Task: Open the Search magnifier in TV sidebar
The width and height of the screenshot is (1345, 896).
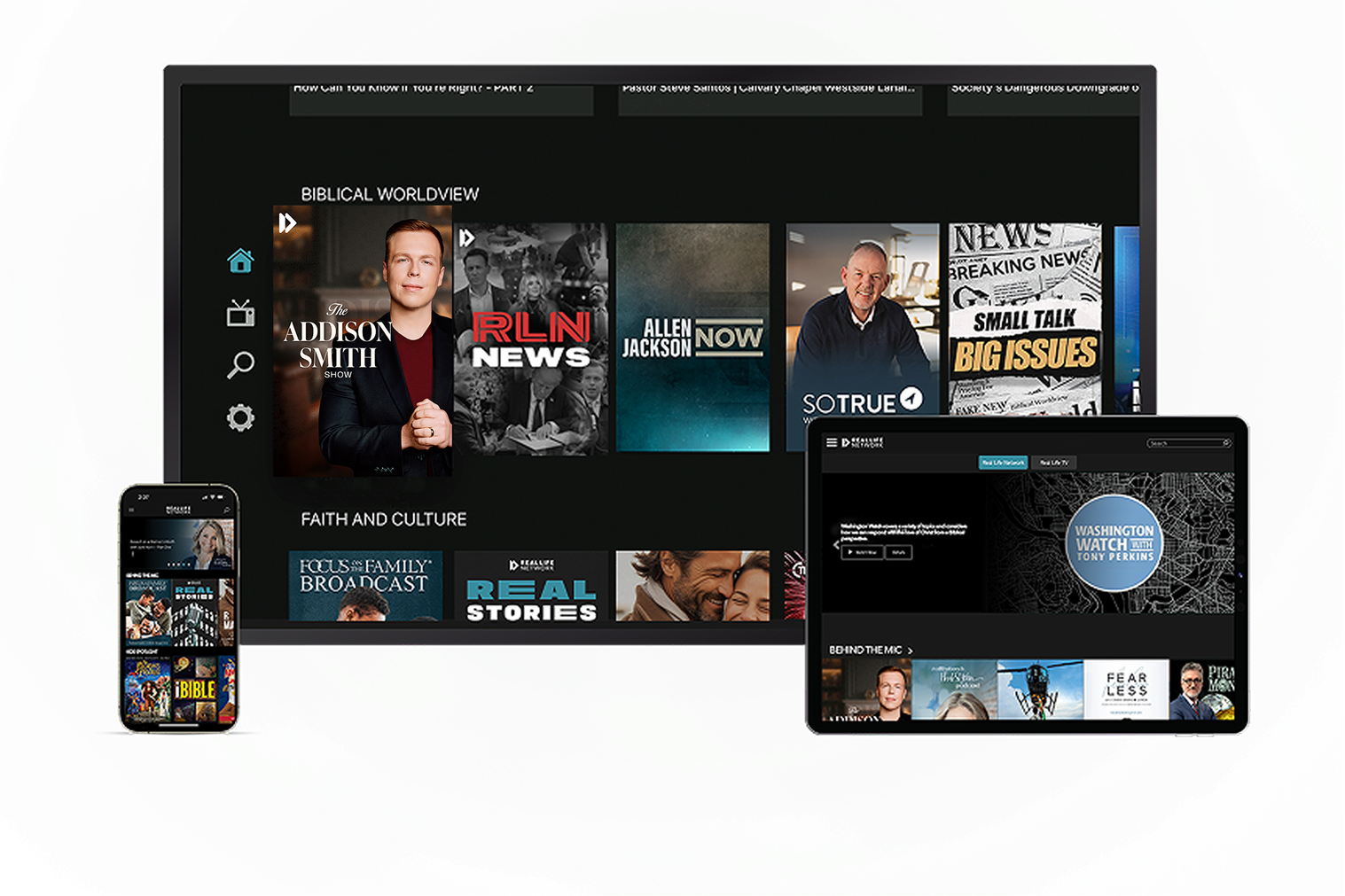Action: (x=240, y=365)
